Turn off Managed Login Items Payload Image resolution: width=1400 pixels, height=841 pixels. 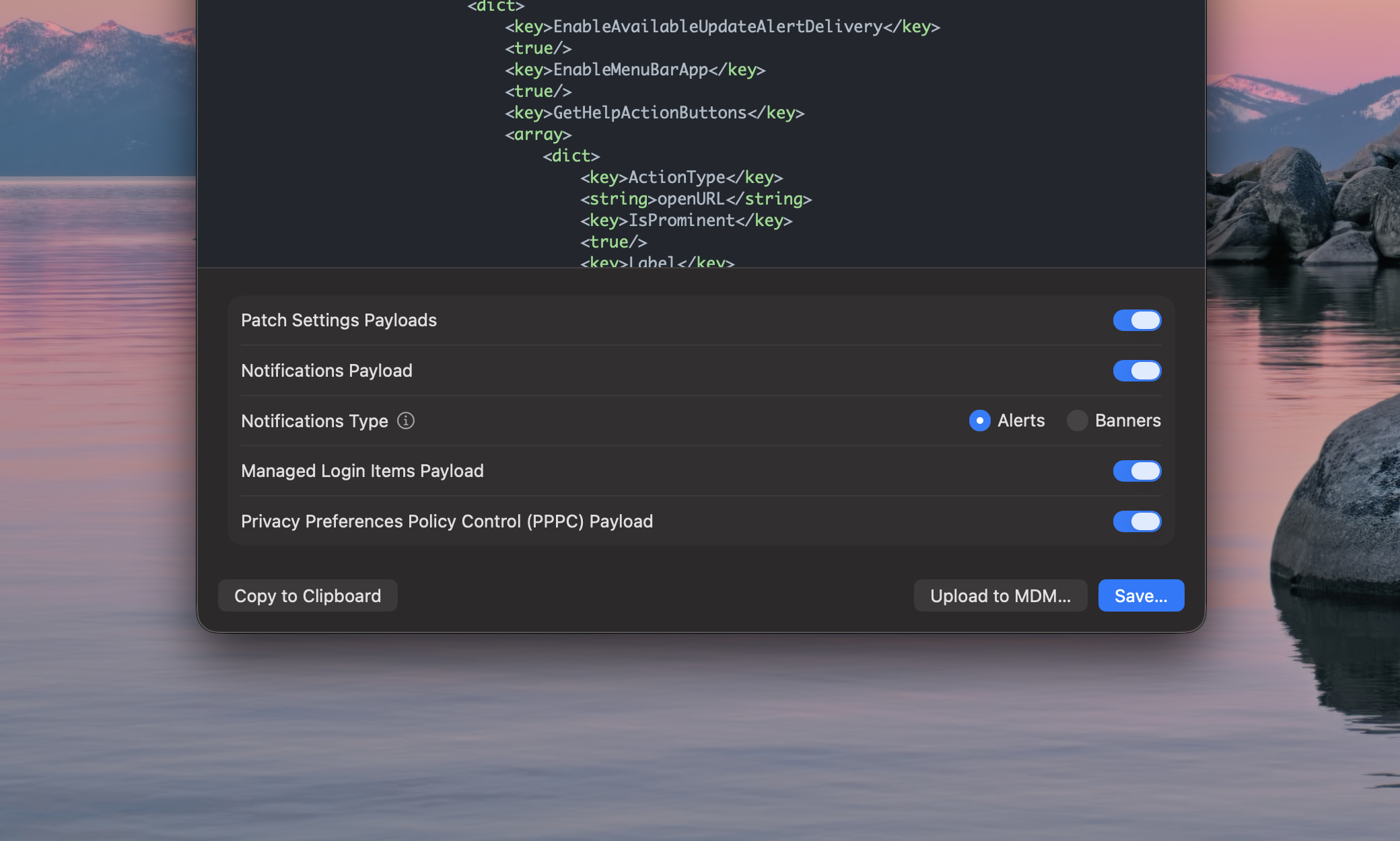[x=1137, y=471]
